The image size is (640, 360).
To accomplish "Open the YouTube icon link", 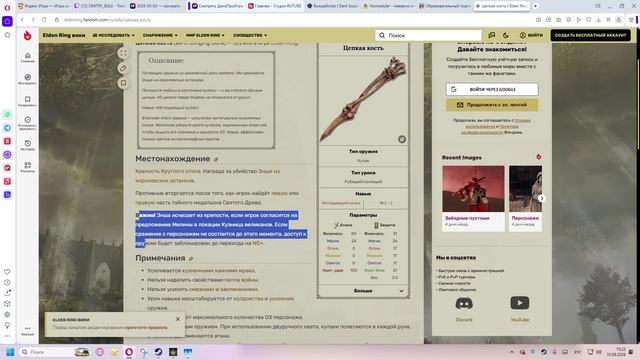I will [x=520, y=303].
